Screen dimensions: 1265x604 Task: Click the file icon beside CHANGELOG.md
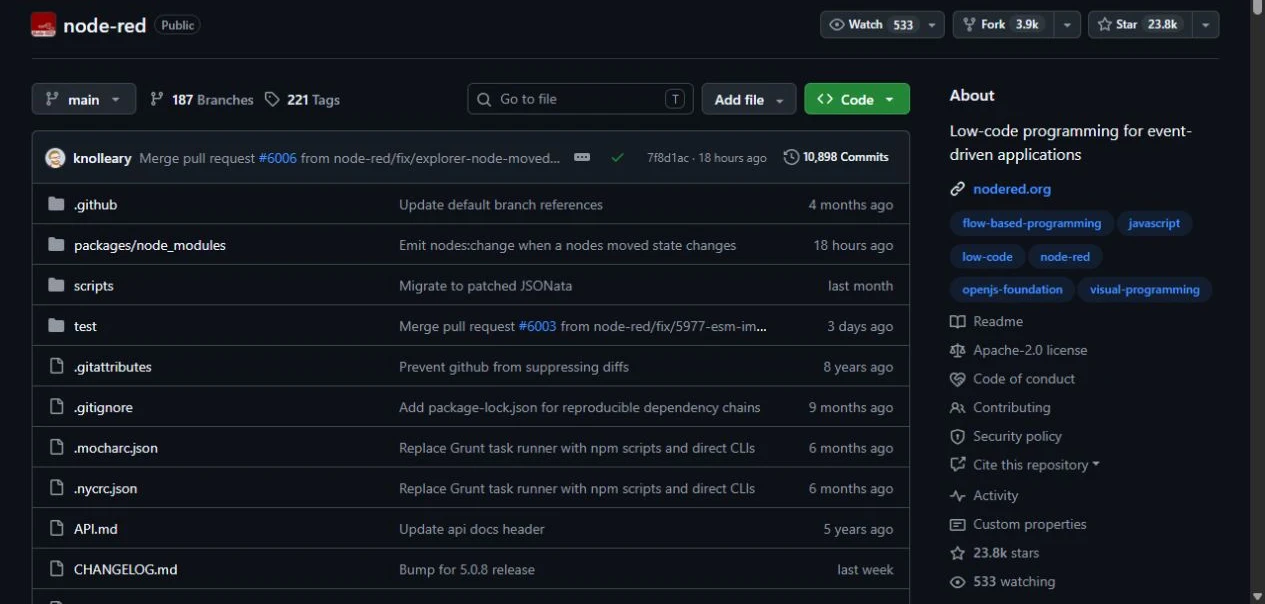coord(56,569)
